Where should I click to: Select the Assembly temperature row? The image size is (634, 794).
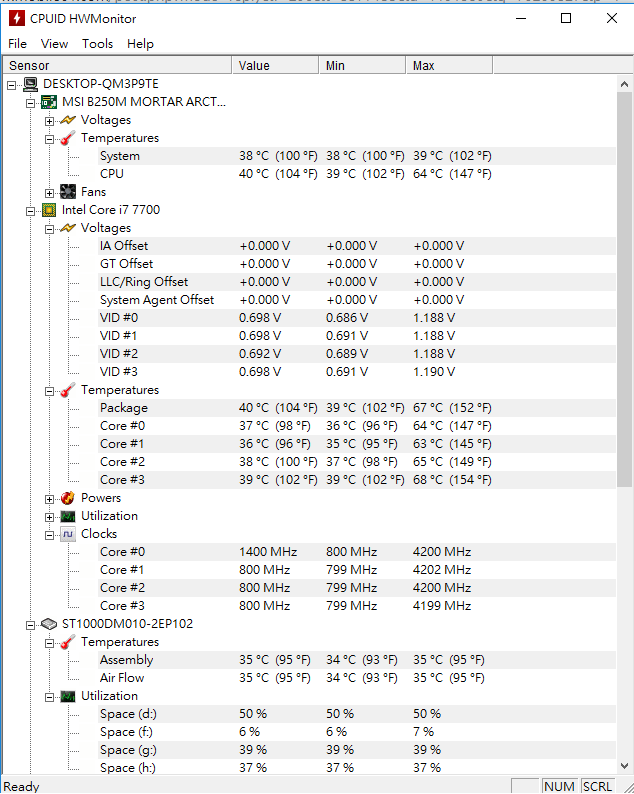click(x=357, y=660)
